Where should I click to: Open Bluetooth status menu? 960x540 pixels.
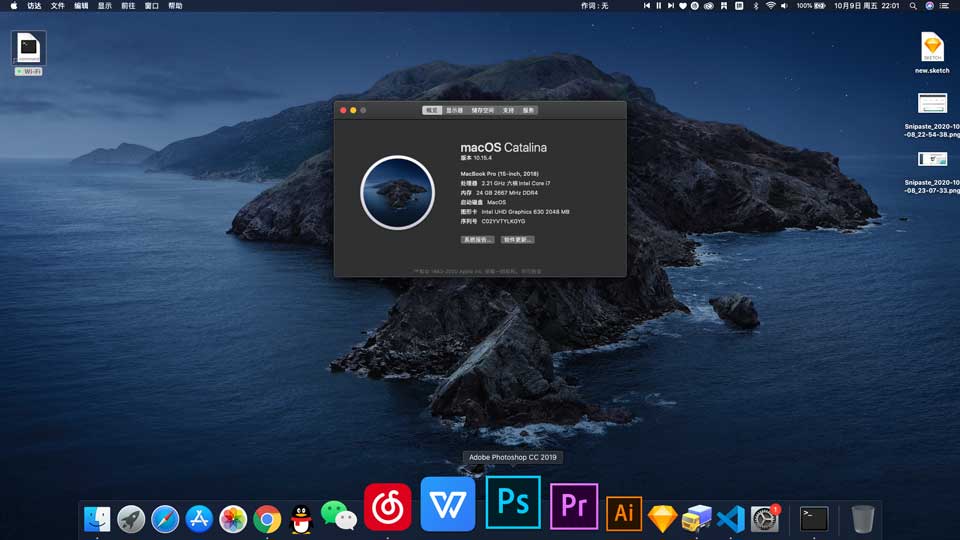[756, 6]
